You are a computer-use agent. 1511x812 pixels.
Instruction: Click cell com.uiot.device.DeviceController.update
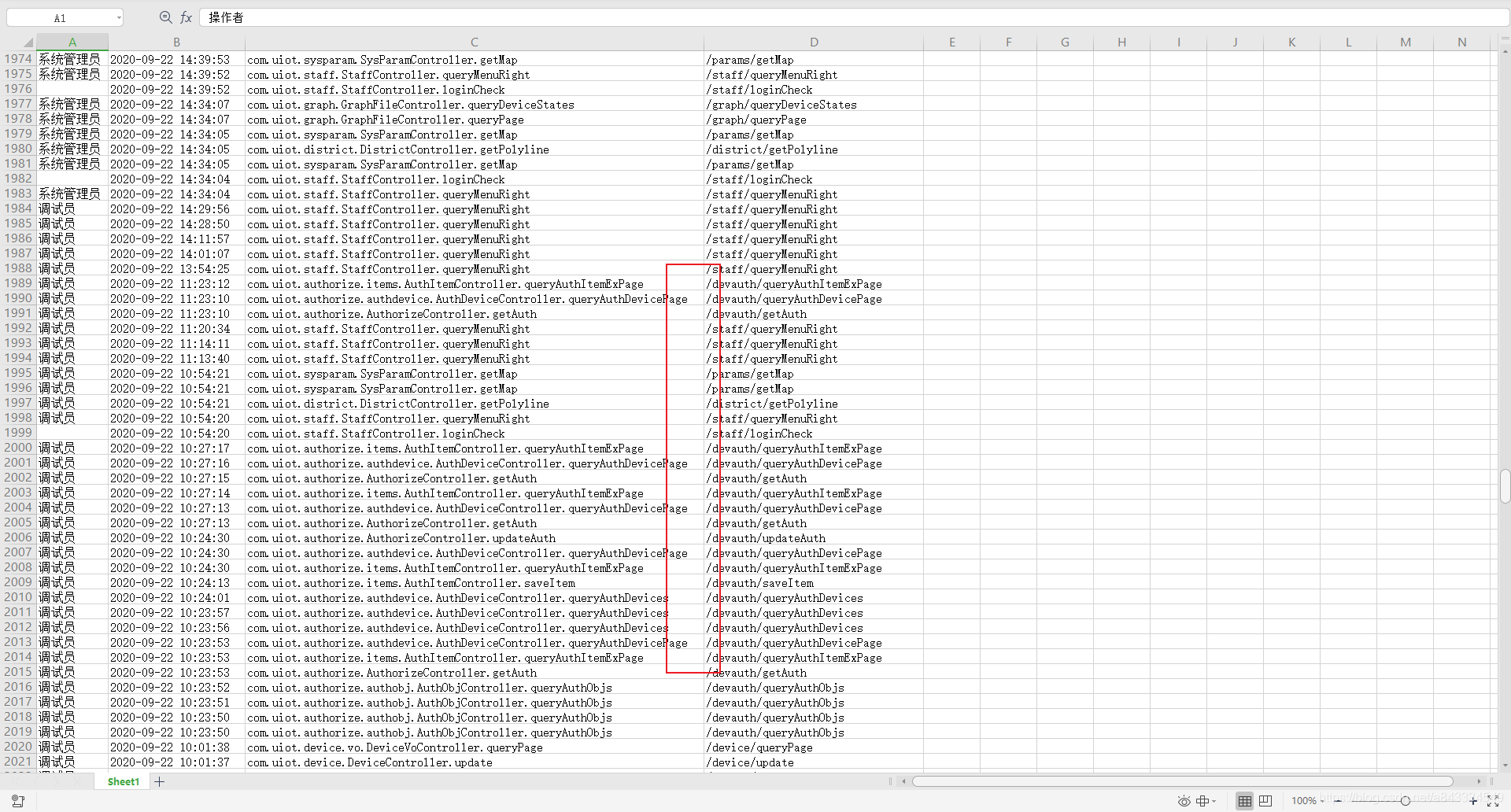475,762
